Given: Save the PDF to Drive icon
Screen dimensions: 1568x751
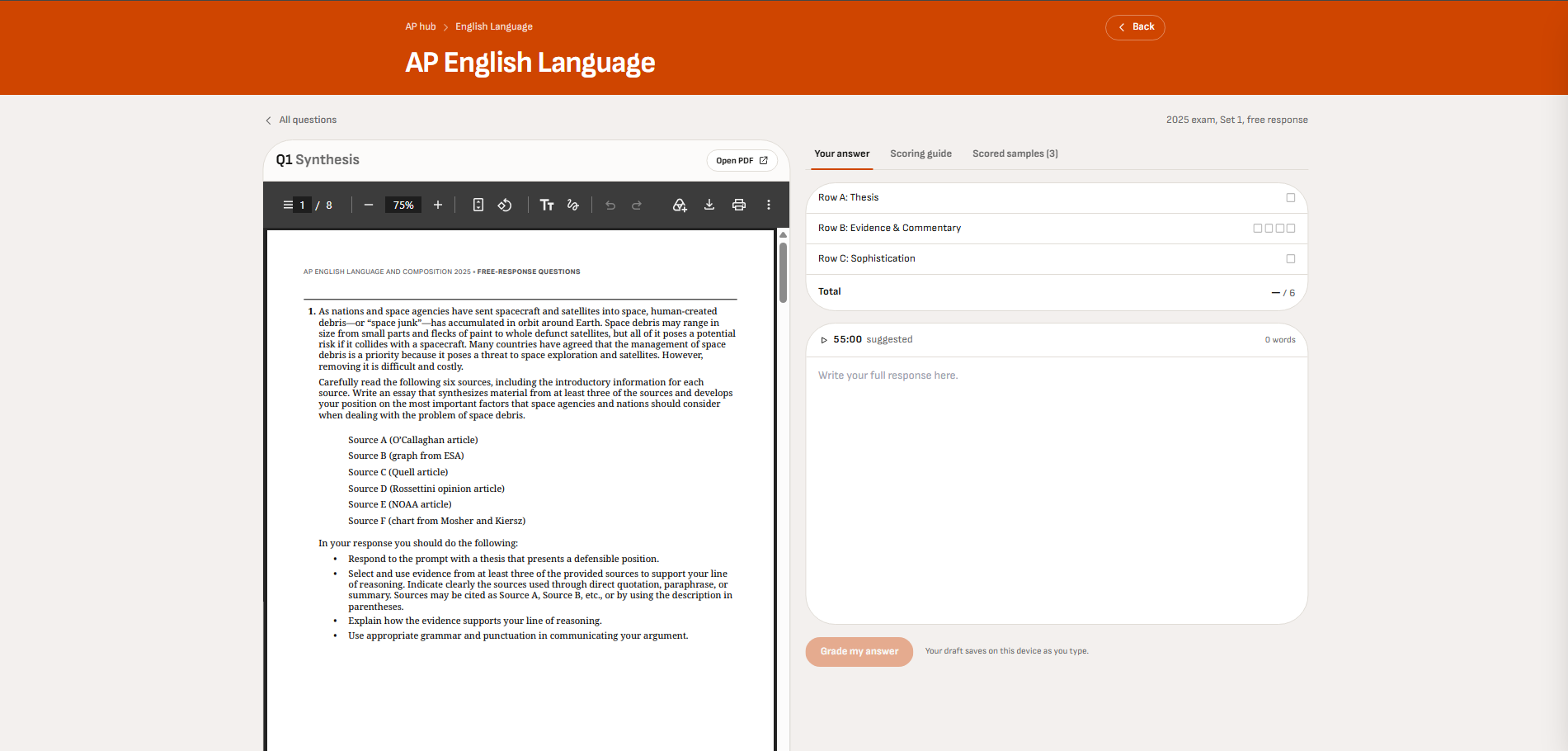Looking at the screenshot, I should [680, 205].
